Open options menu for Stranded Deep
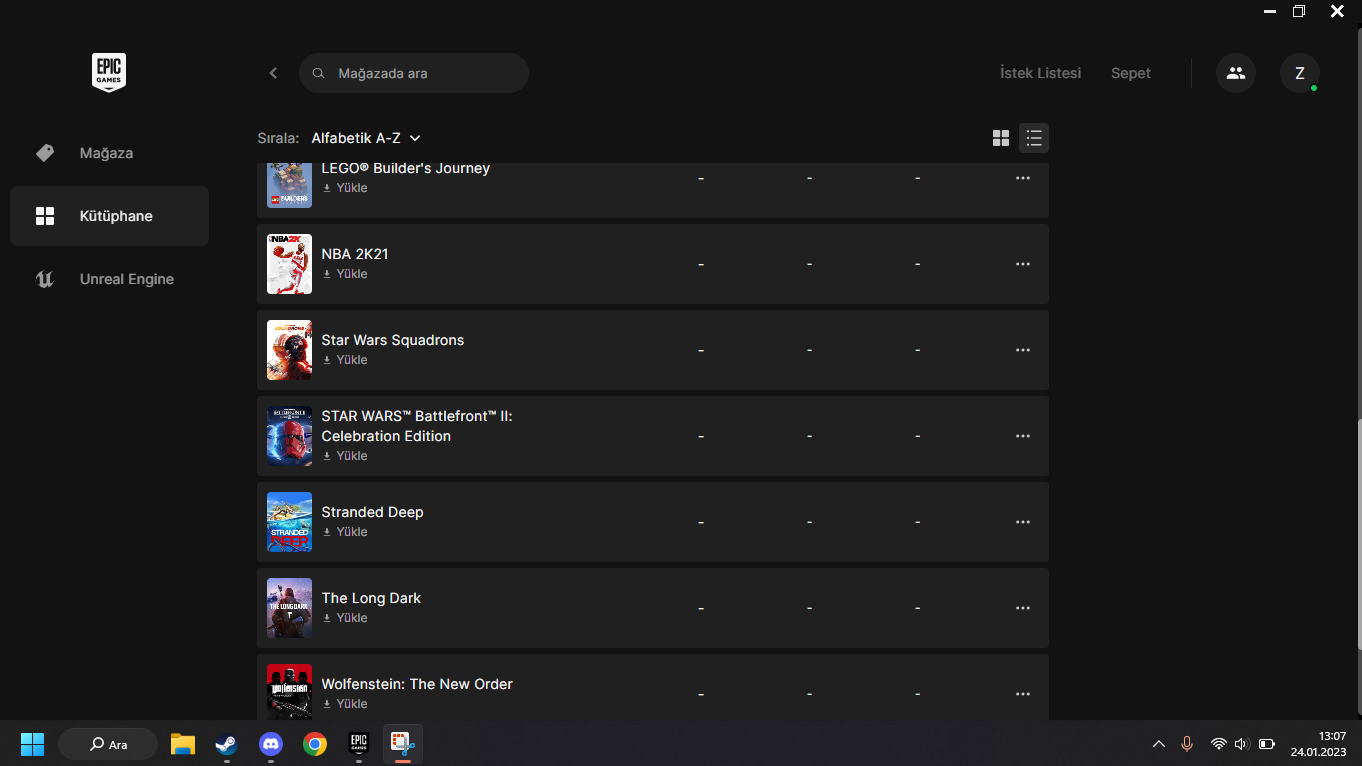Screen dimensions: 1362x766 1022,522
